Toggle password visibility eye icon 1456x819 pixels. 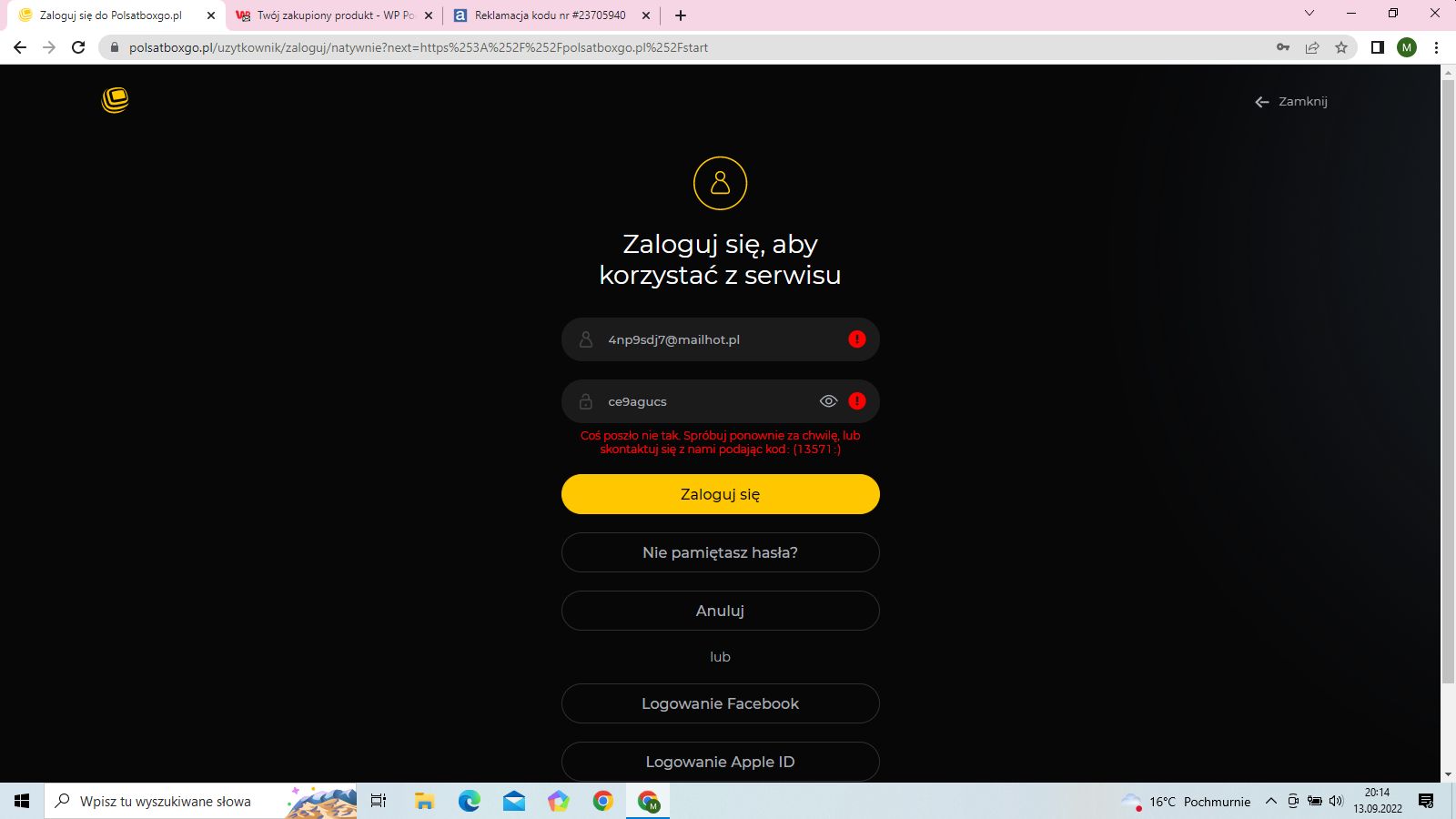pos(828,401)
